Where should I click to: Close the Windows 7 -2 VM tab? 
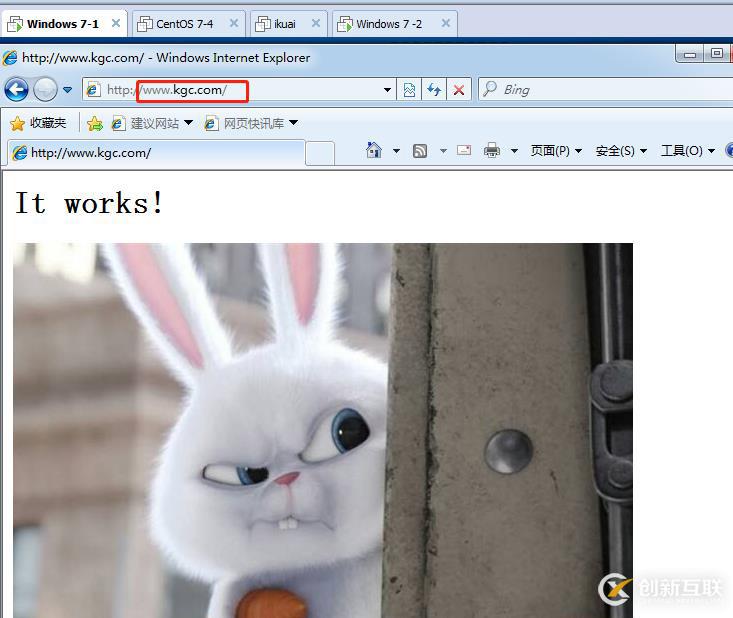(x=446, y=23)
